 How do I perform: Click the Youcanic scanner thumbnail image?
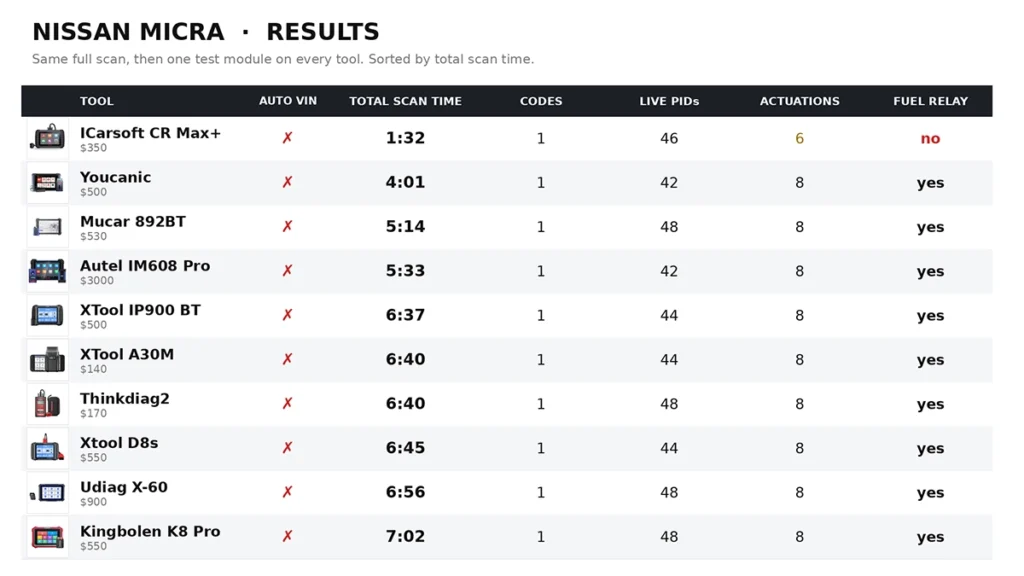coord(48,182)
